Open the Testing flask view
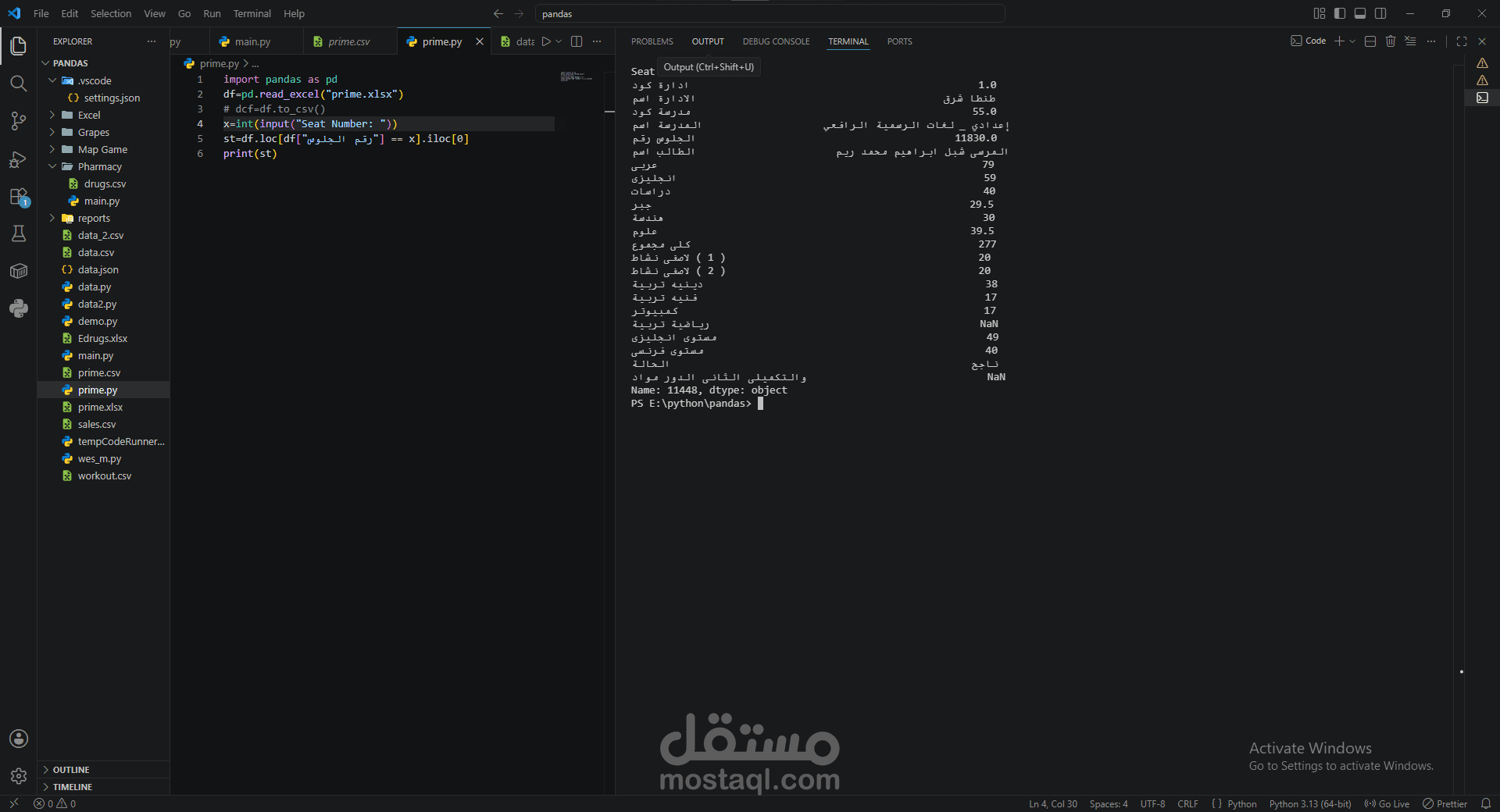This screenshot has height=812, width=1500. point(19,233)
